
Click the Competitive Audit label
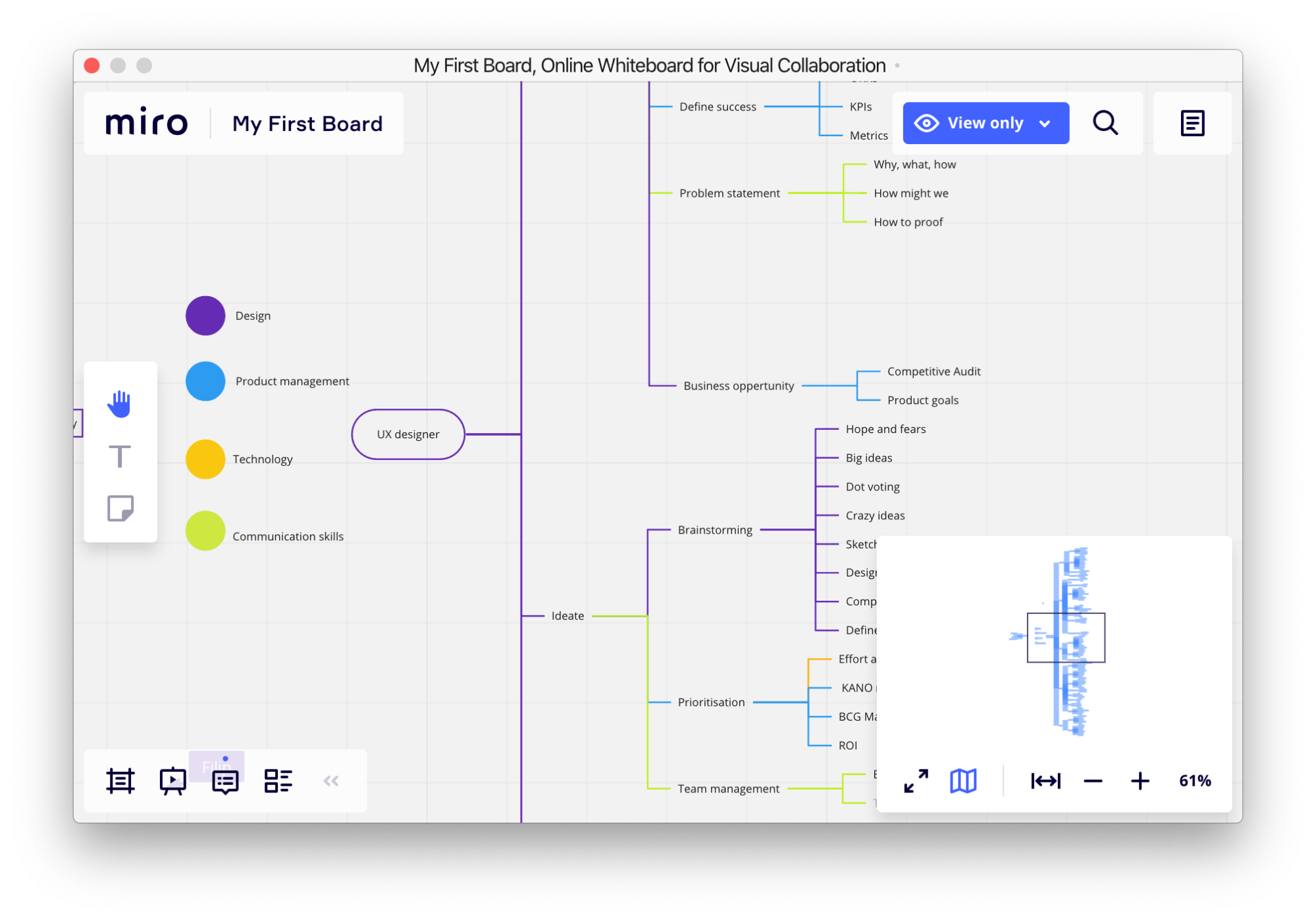point(934,371)
